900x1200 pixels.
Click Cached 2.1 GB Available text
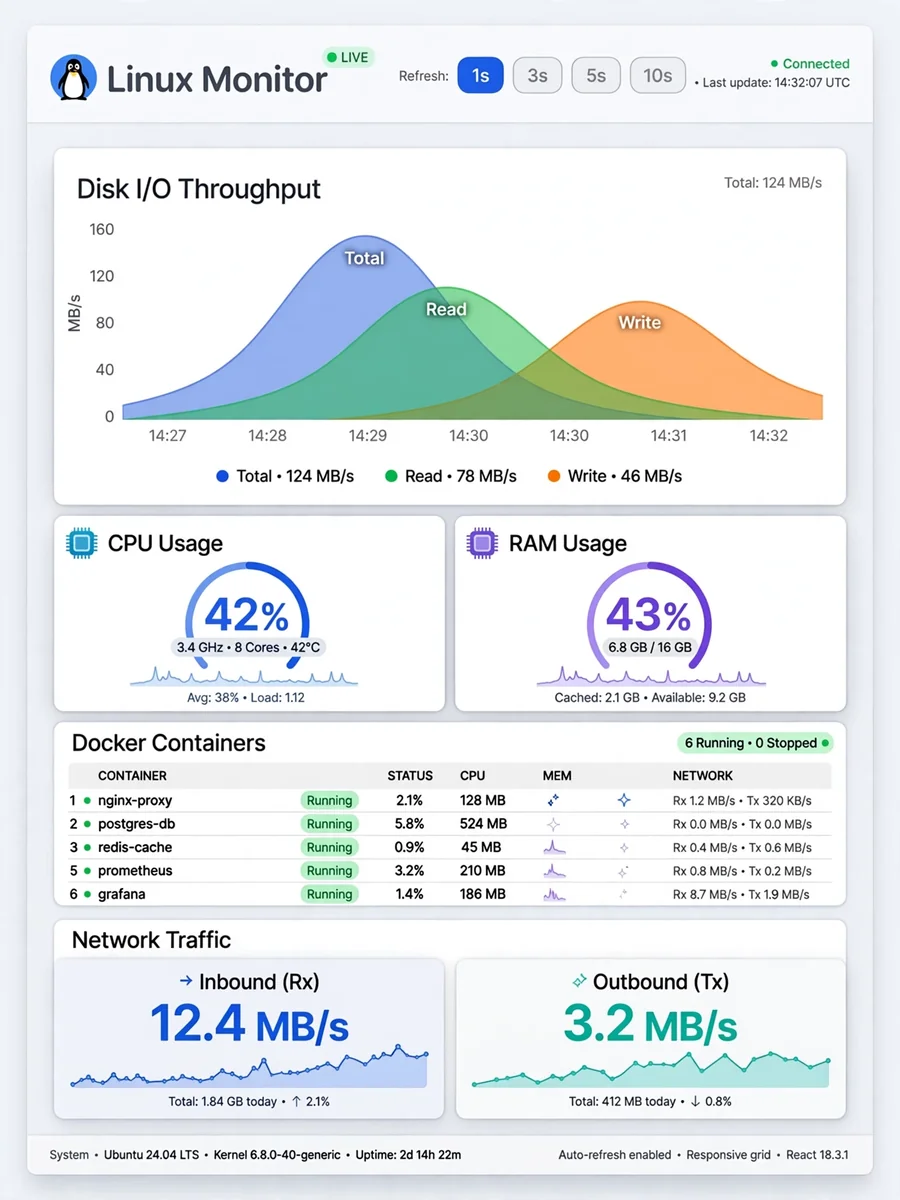tap(650, 697)
